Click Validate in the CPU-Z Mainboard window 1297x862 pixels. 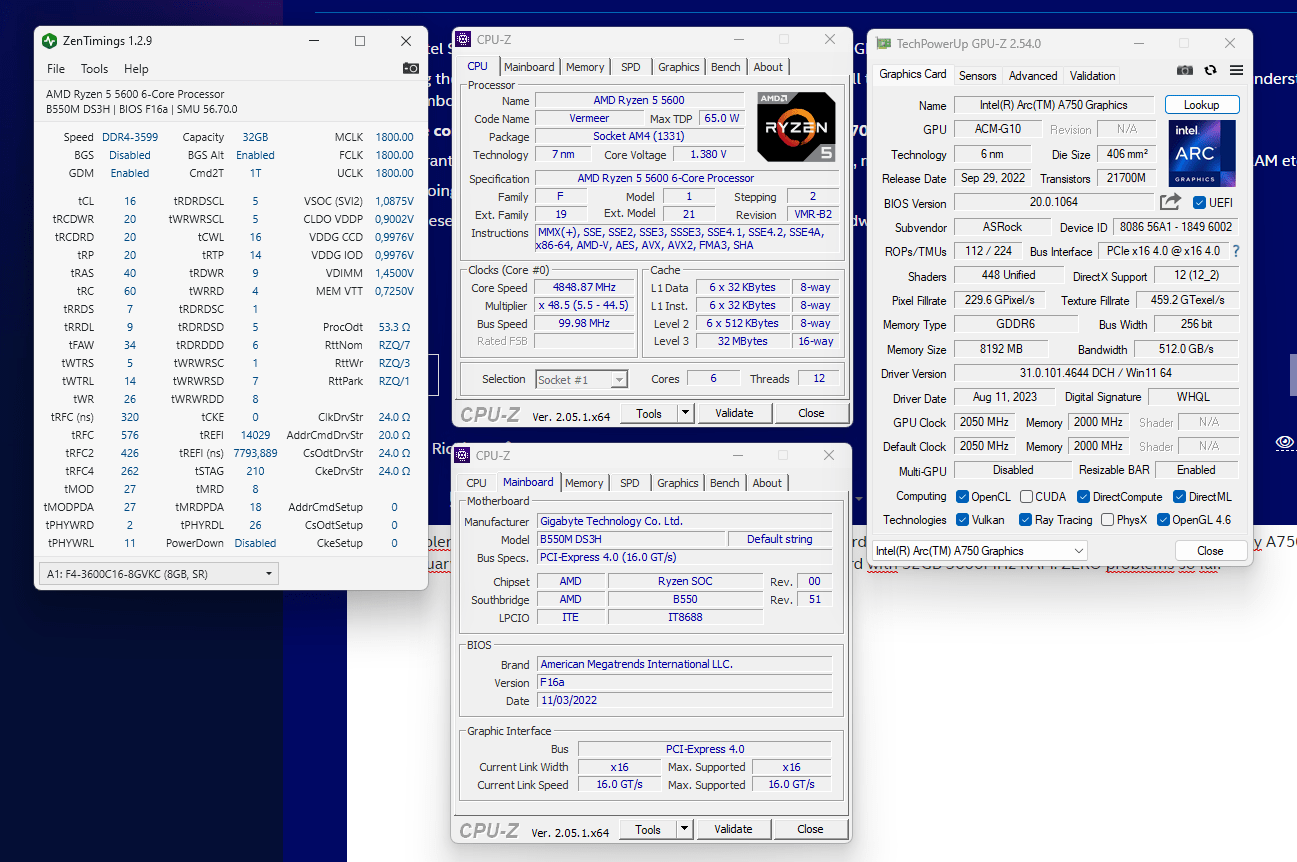[733, 829]
